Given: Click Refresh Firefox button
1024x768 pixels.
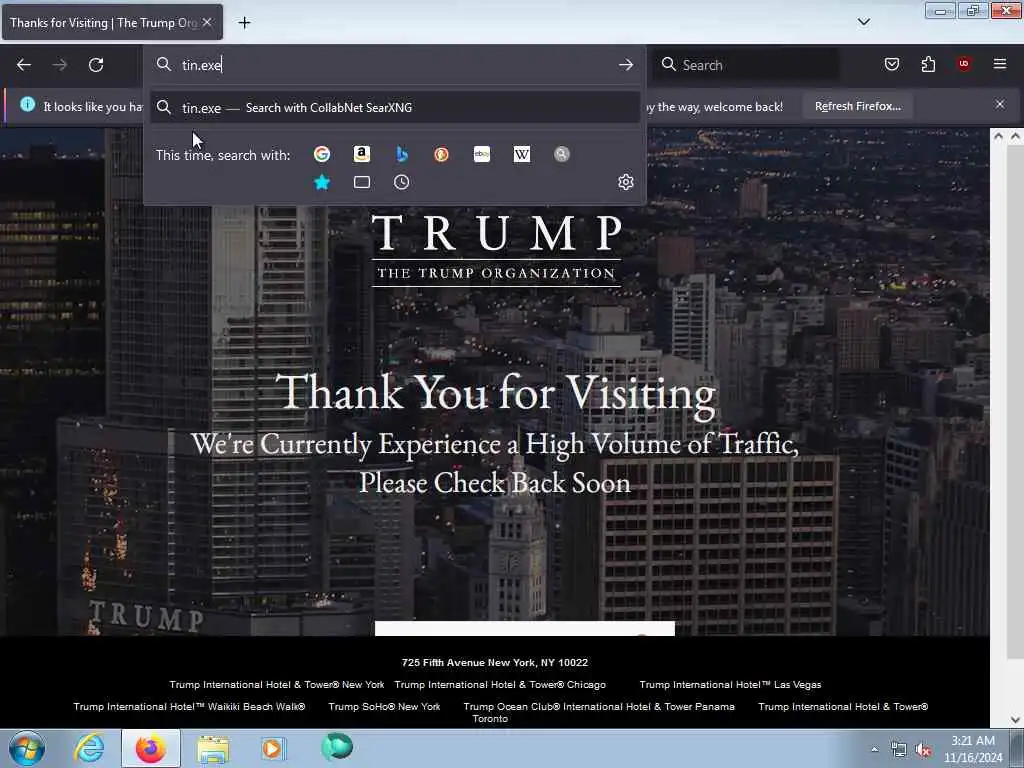Looking at the screenshot, I should coord(857,106).
